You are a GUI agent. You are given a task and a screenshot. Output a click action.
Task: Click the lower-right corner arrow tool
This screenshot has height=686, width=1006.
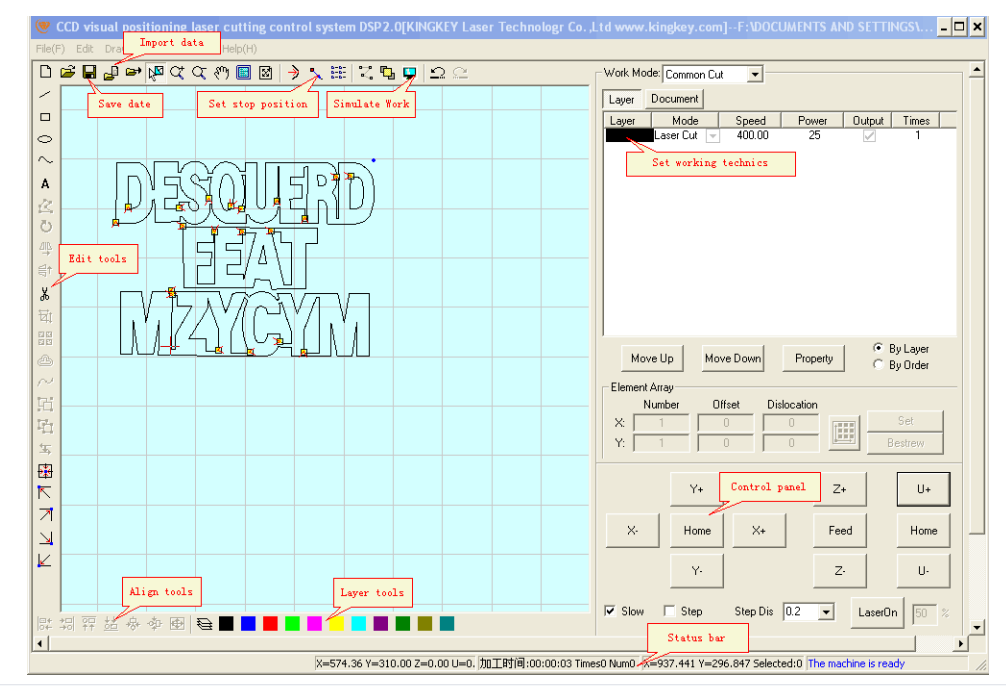pyautogui.click(x=45, y=538)
